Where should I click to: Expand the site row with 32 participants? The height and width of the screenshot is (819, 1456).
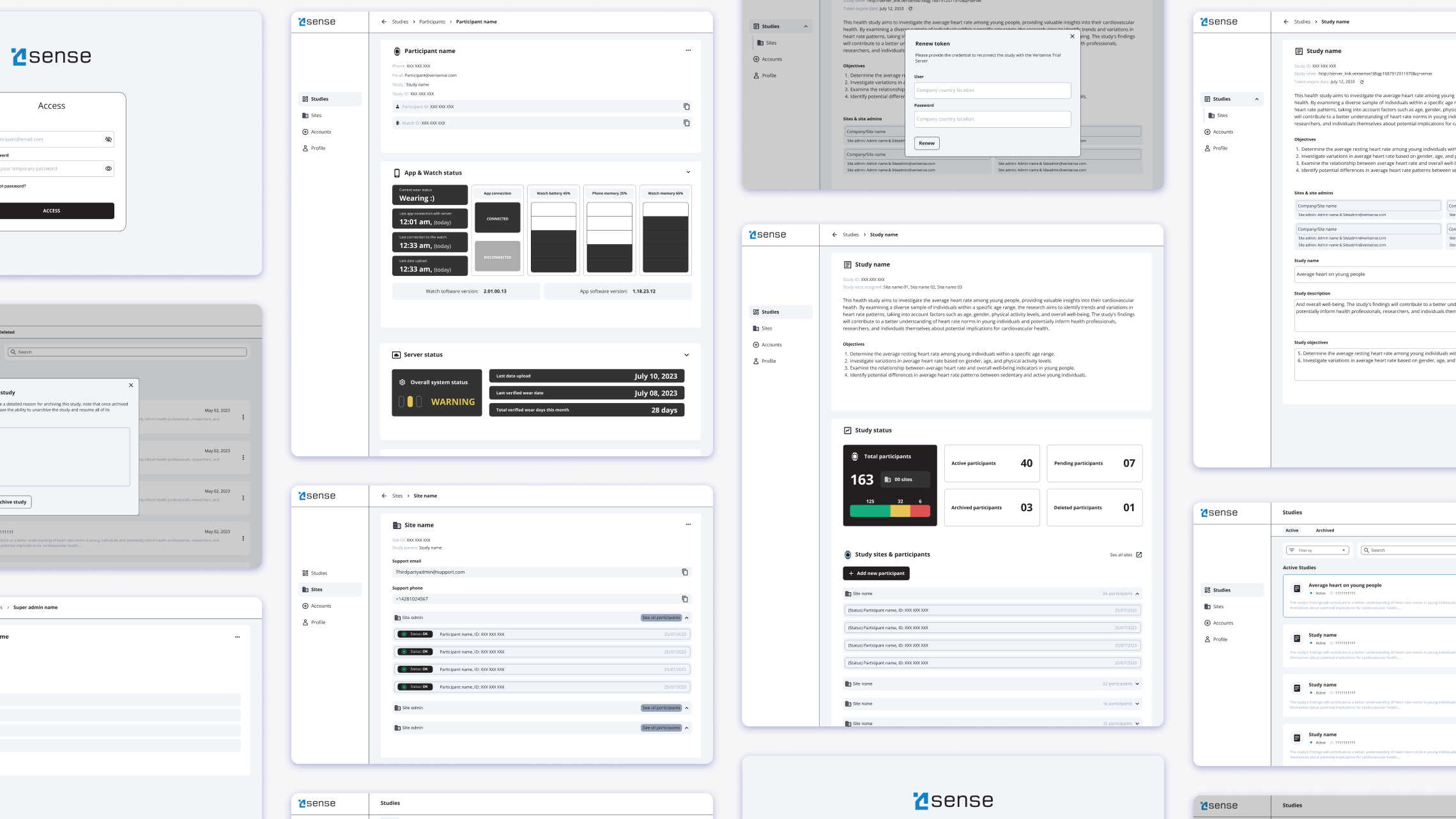[x=1137, y=684]
